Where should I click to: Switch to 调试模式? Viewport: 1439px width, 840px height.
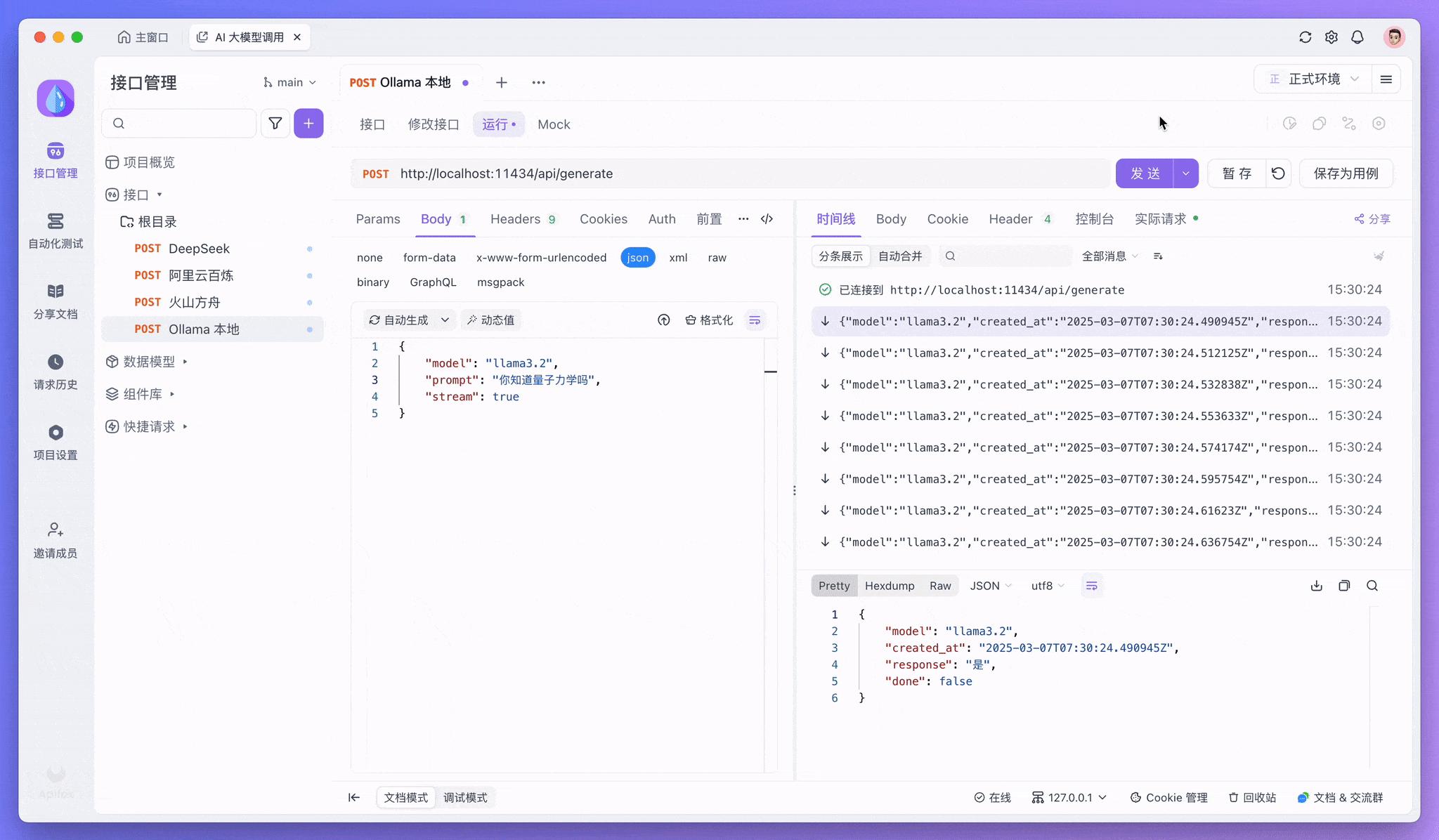click(x=465, y=798)
